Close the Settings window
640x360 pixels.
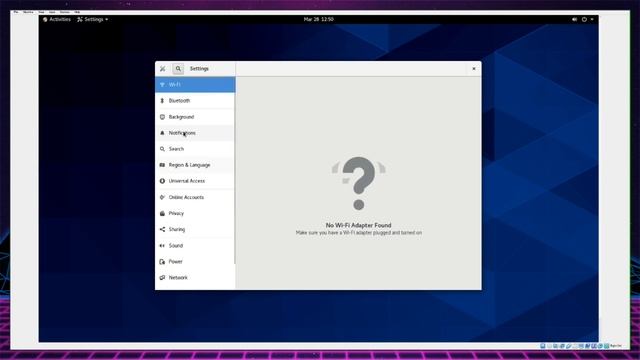(x=473, y=69)
